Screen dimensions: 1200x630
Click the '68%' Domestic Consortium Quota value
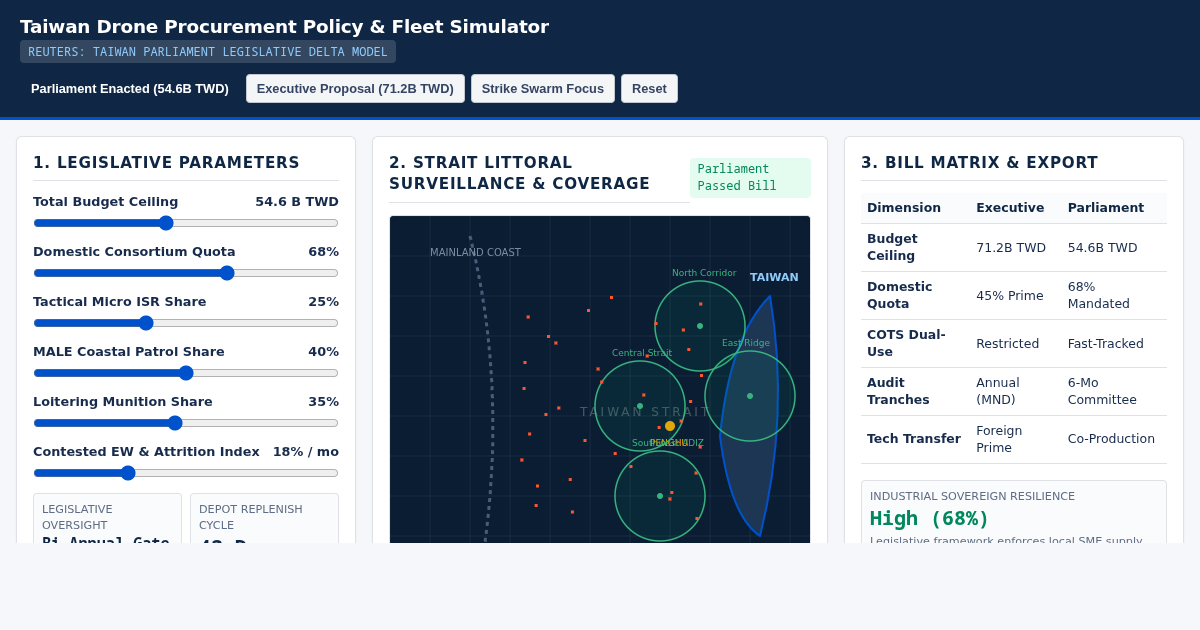pyautogui.click(x=323, y=252)
